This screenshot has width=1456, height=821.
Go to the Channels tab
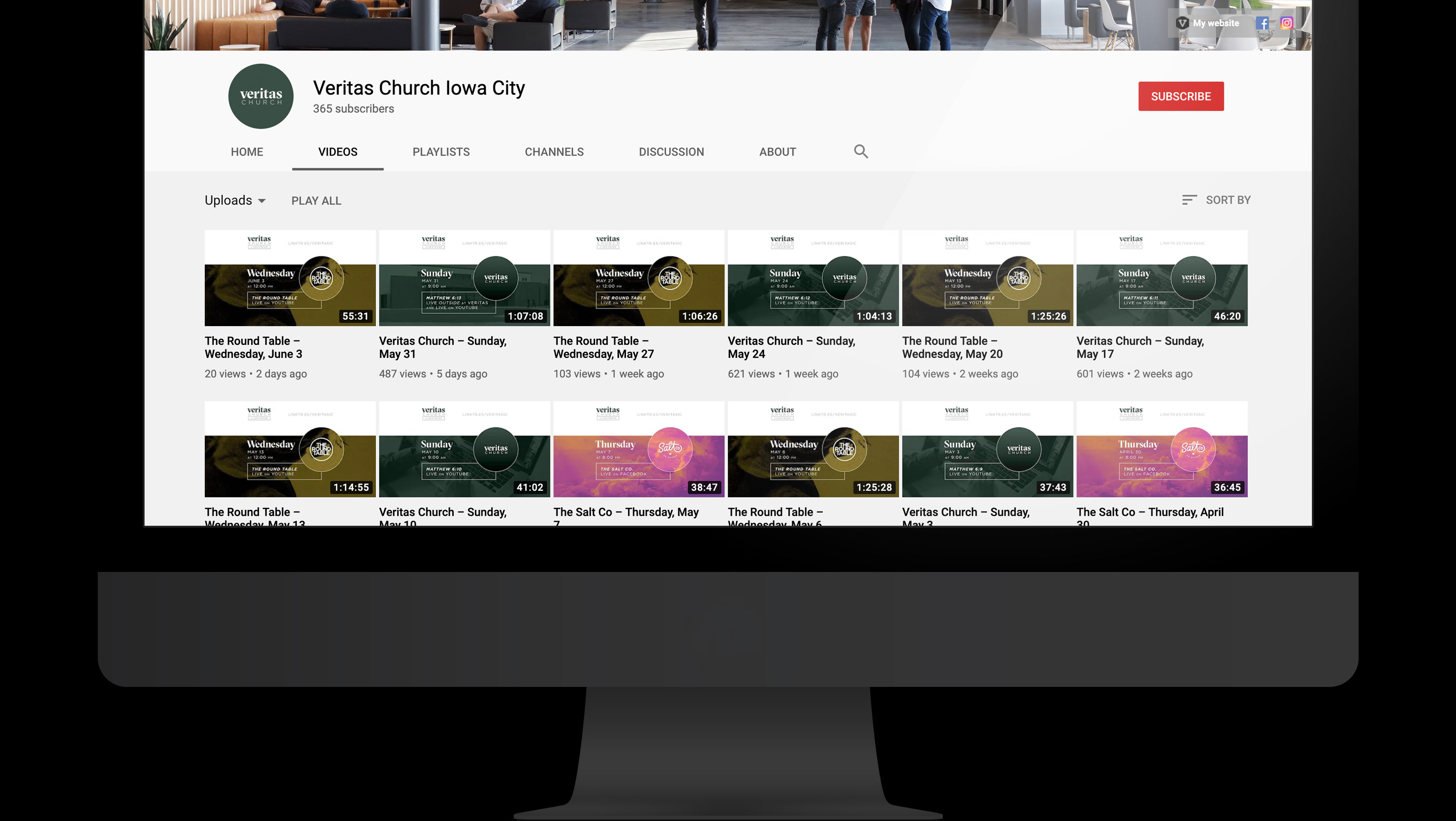click(x=554, y=152)
